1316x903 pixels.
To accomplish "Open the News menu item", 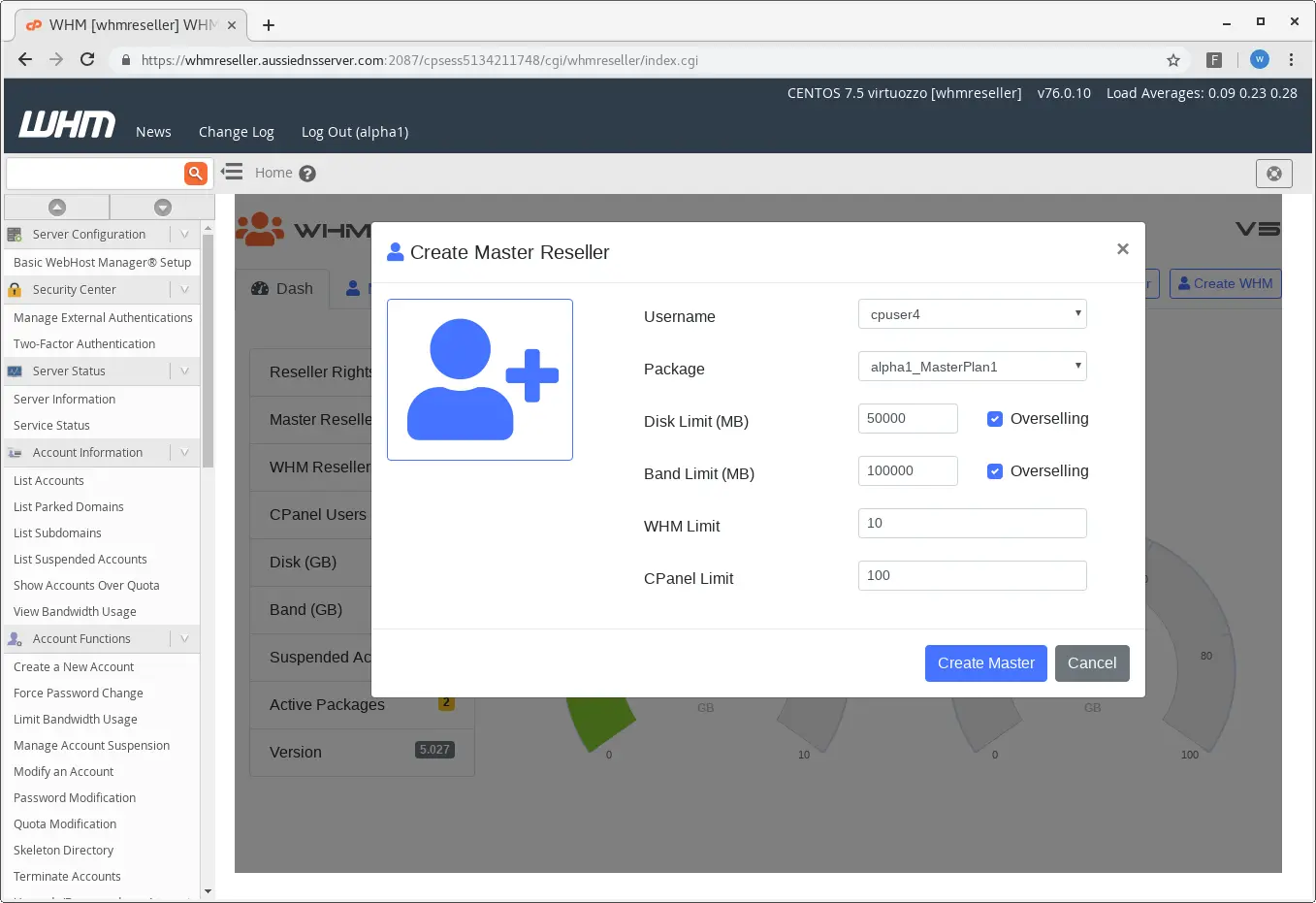I will [x=153, y=132].
